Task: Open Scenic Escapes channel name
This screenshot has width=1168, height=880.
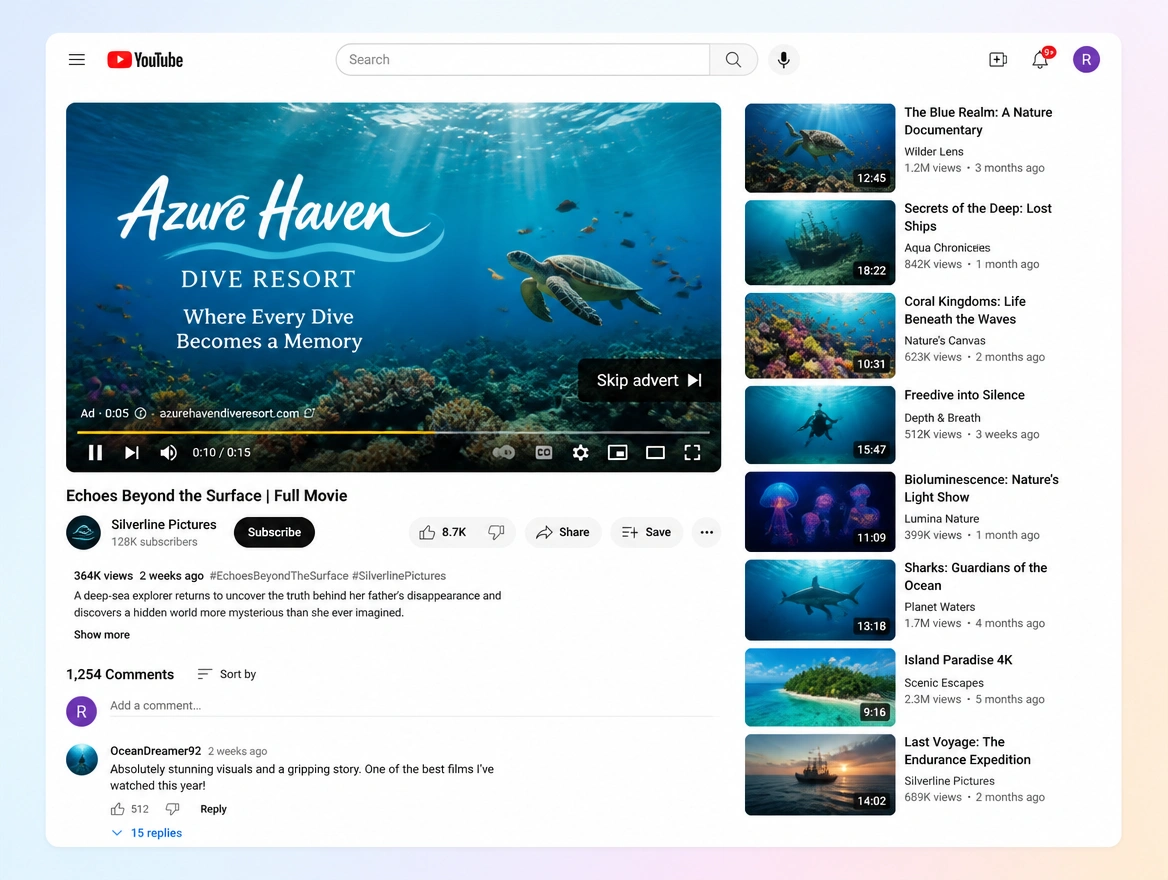Action: [x=944, y=683]
